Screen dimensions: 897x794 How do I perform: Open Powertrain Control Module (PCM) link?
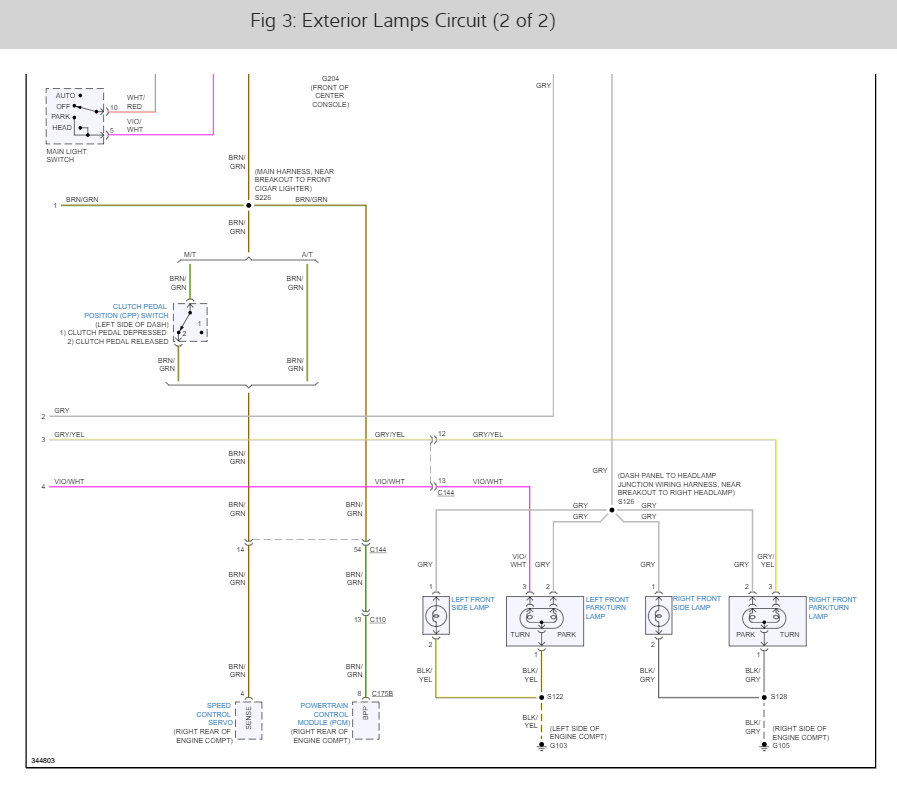324,714
